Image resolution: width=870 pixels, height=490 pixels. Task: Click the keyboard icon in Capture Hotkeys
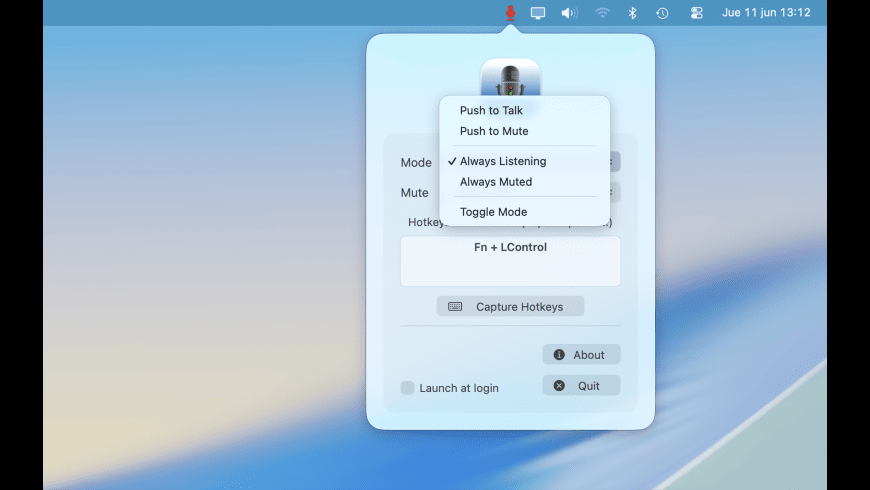pyautogui.click(x=455, y=306)
